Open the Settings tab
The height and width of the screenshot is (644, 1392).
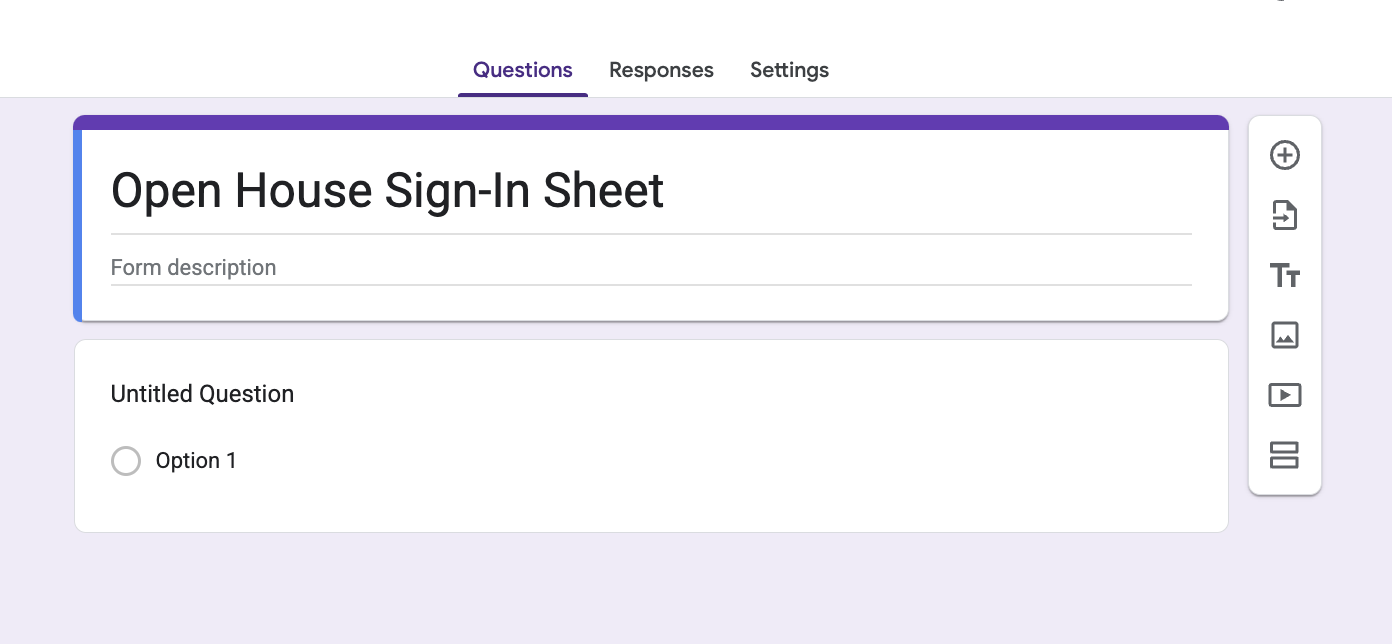[789, 70]
